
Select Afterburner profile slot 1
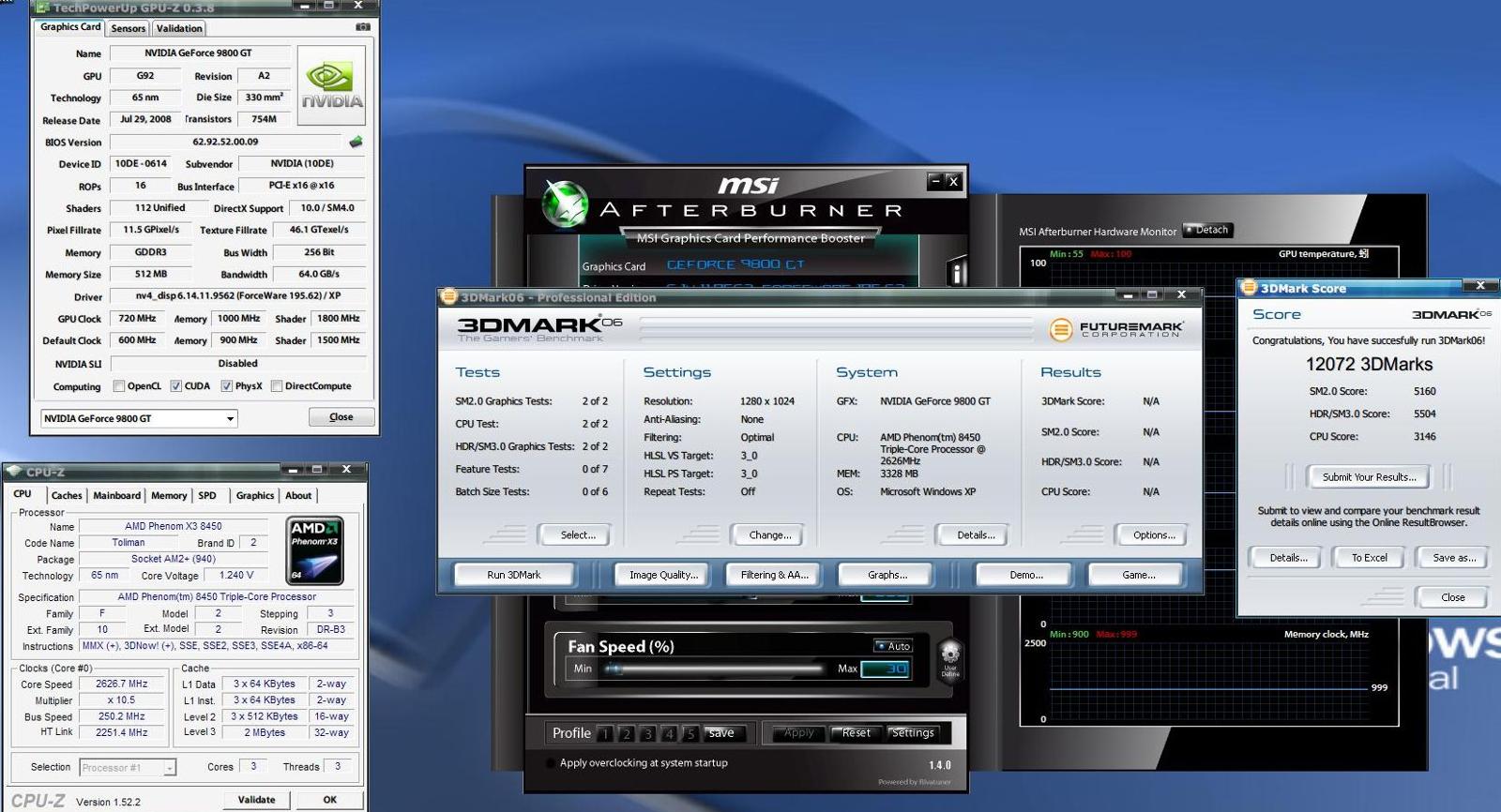coord(606,734)
